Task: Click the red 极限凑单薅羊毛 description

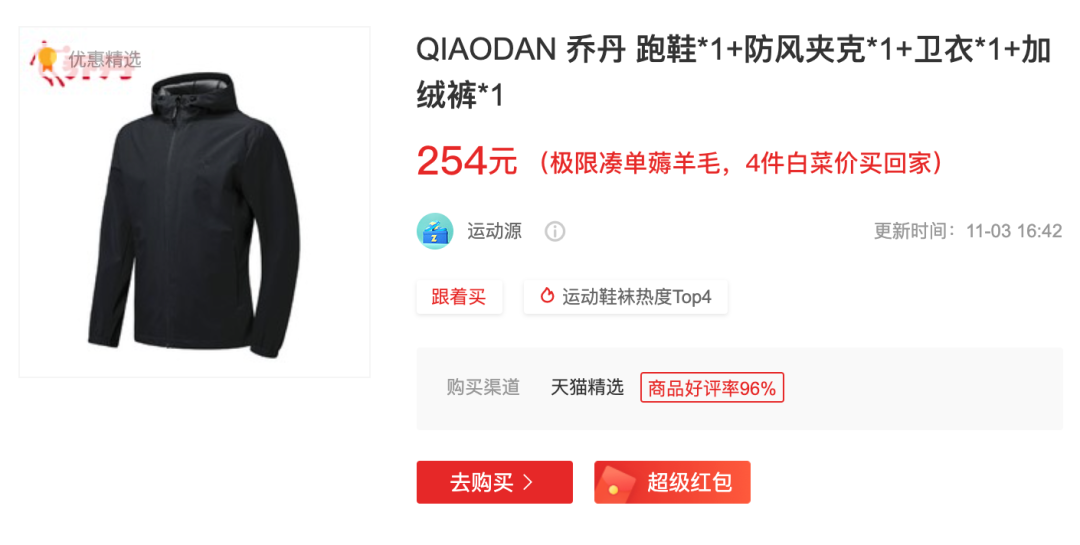Action: 741,163
